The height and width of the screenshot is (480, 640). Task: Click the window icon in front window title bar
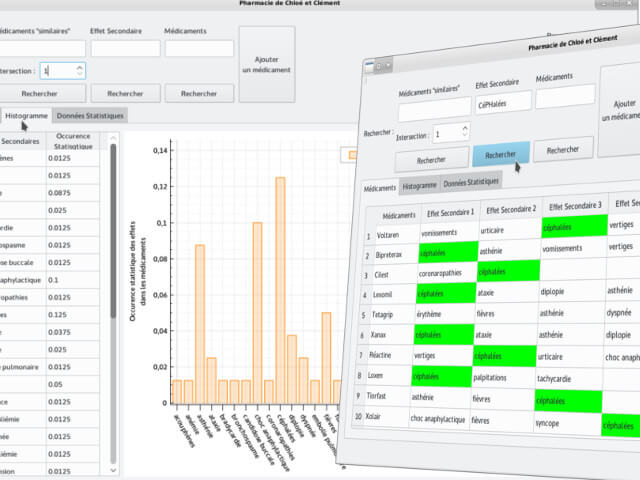[x=369, y=67]
